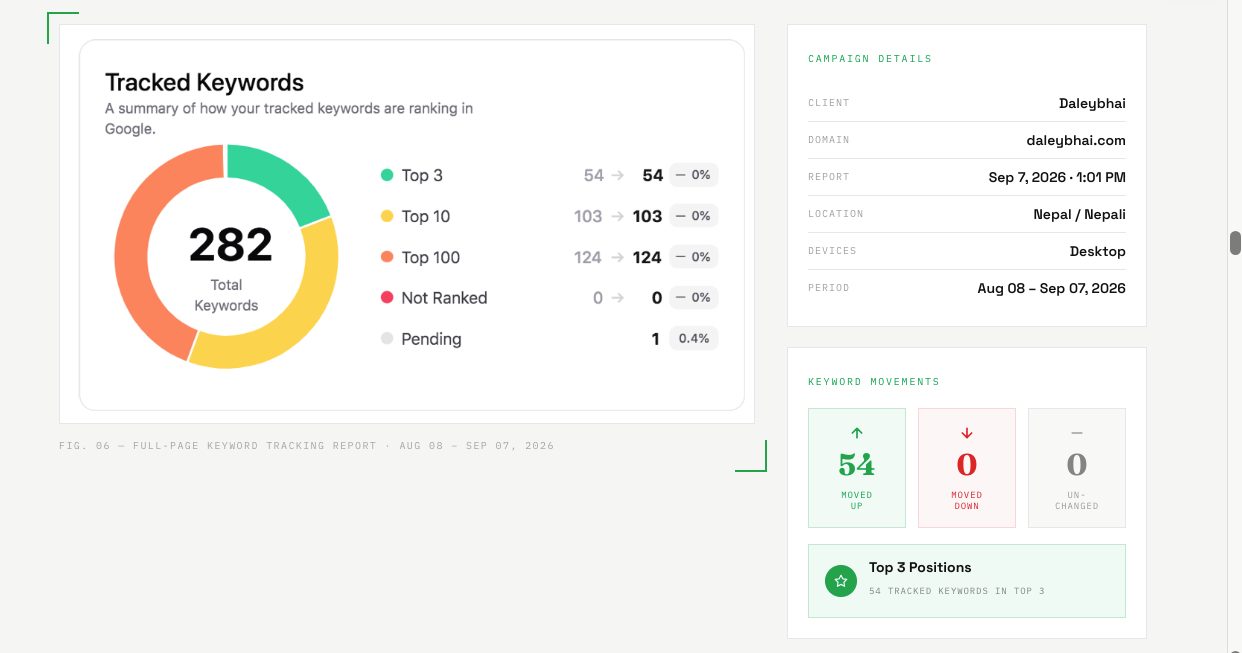
Task: Click the Desktop devices value
Action: tap(1098, 251)
